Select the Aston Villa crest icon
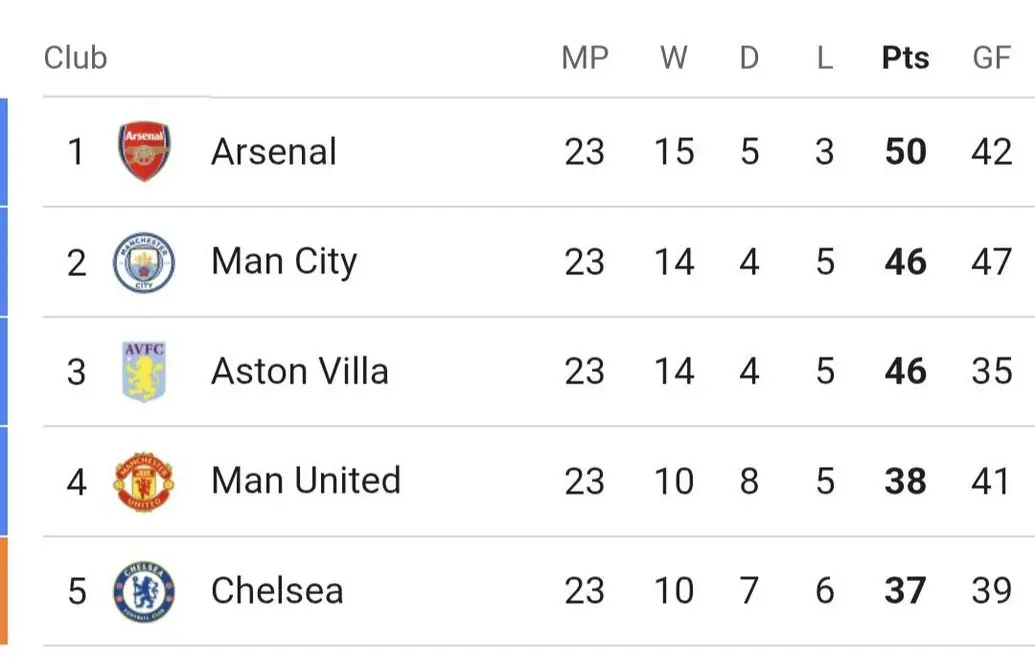The width and height of the screenshot is (1035, 659). pos(144,371)
